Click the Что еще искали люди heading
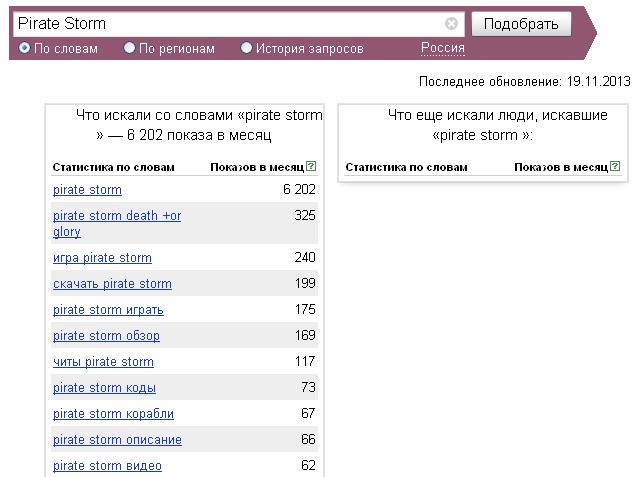This screenshot has height=477, width=639. pyautogui.click(x=498, y=125)
